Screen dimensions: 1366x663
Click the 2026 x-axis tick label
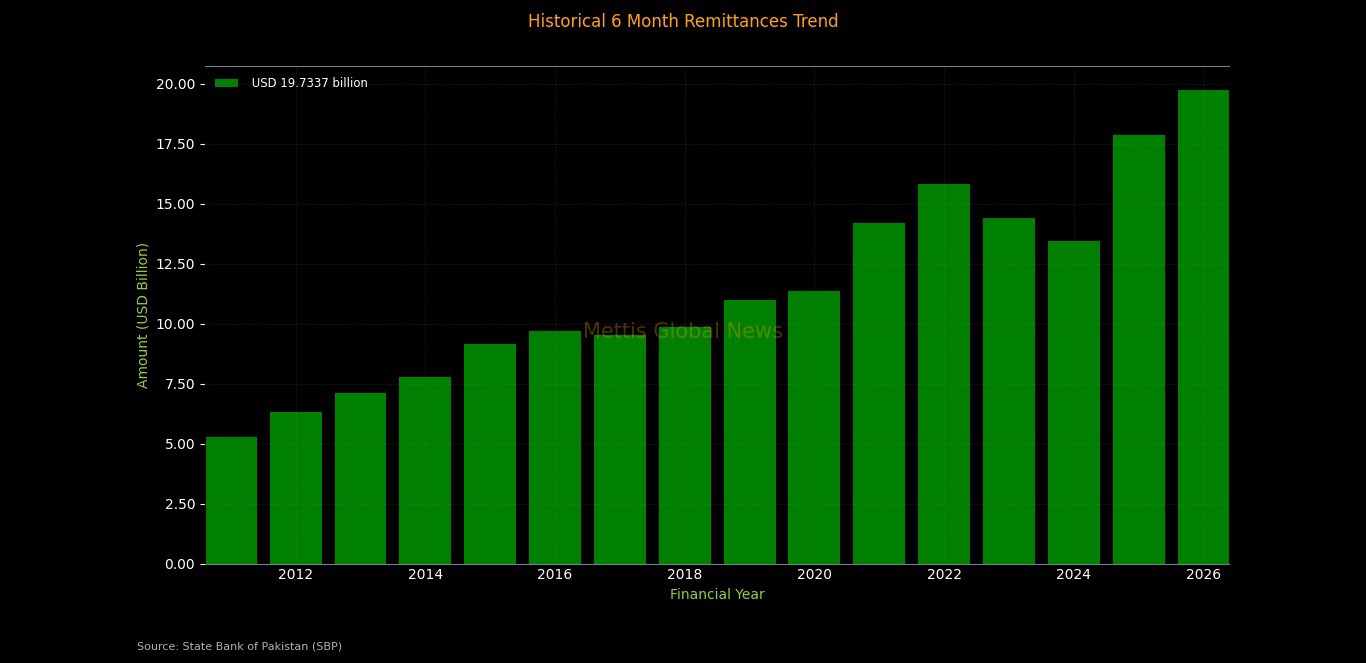point(1203,574)
